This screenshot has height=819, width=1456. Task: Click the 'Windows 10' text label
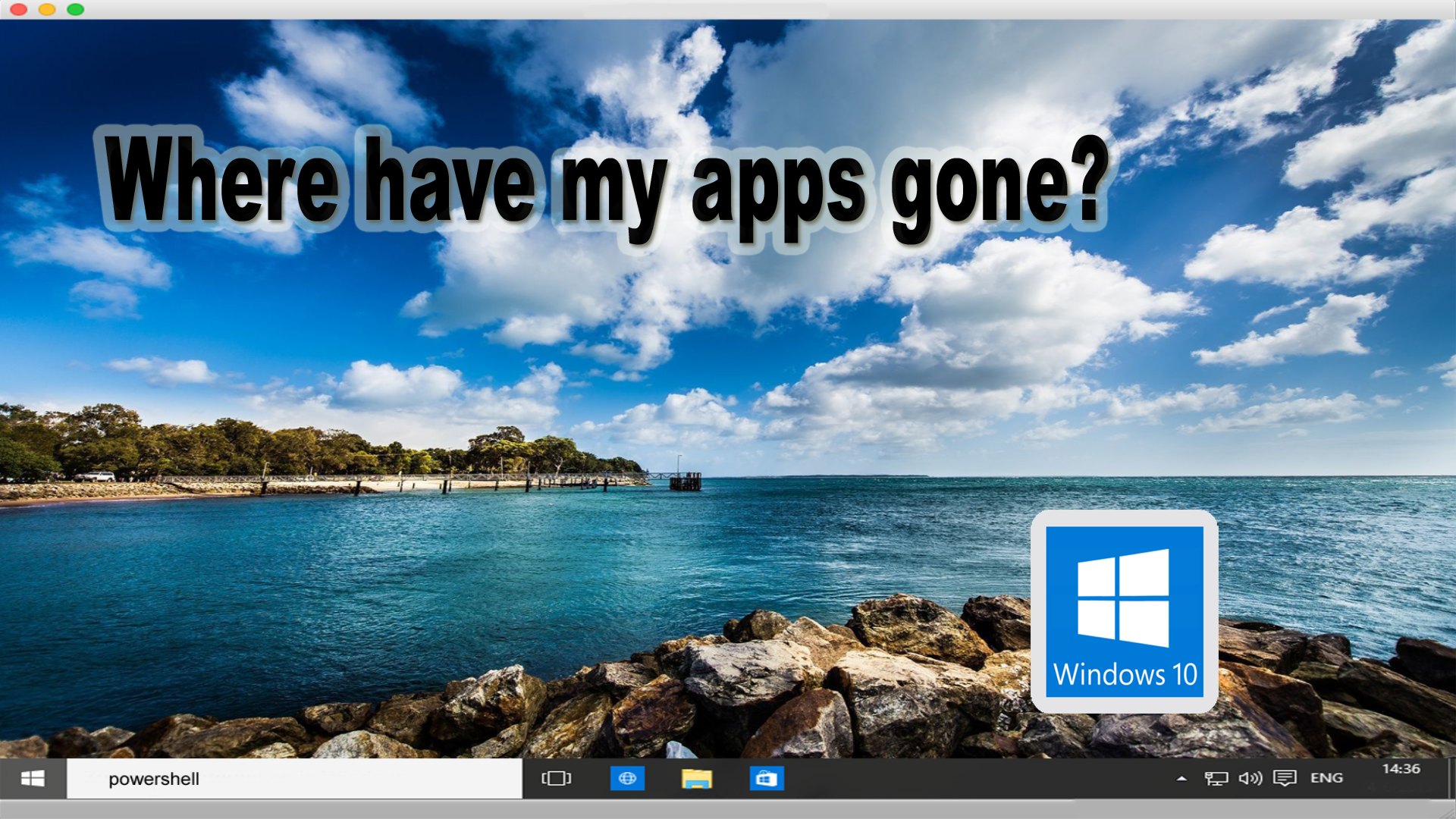click(x=1125, y=675)
